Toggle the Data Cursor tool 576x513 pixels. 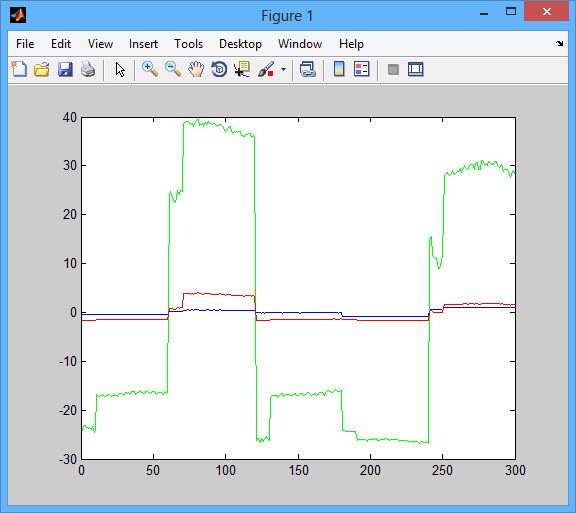pos(242,69)
